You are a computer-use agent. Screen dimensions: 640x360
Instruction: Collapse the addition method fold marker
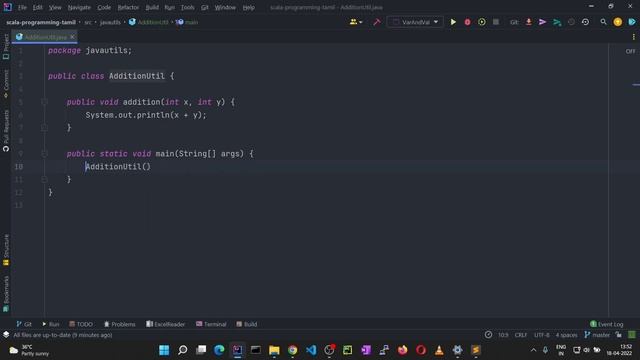(x=44, y=102)
